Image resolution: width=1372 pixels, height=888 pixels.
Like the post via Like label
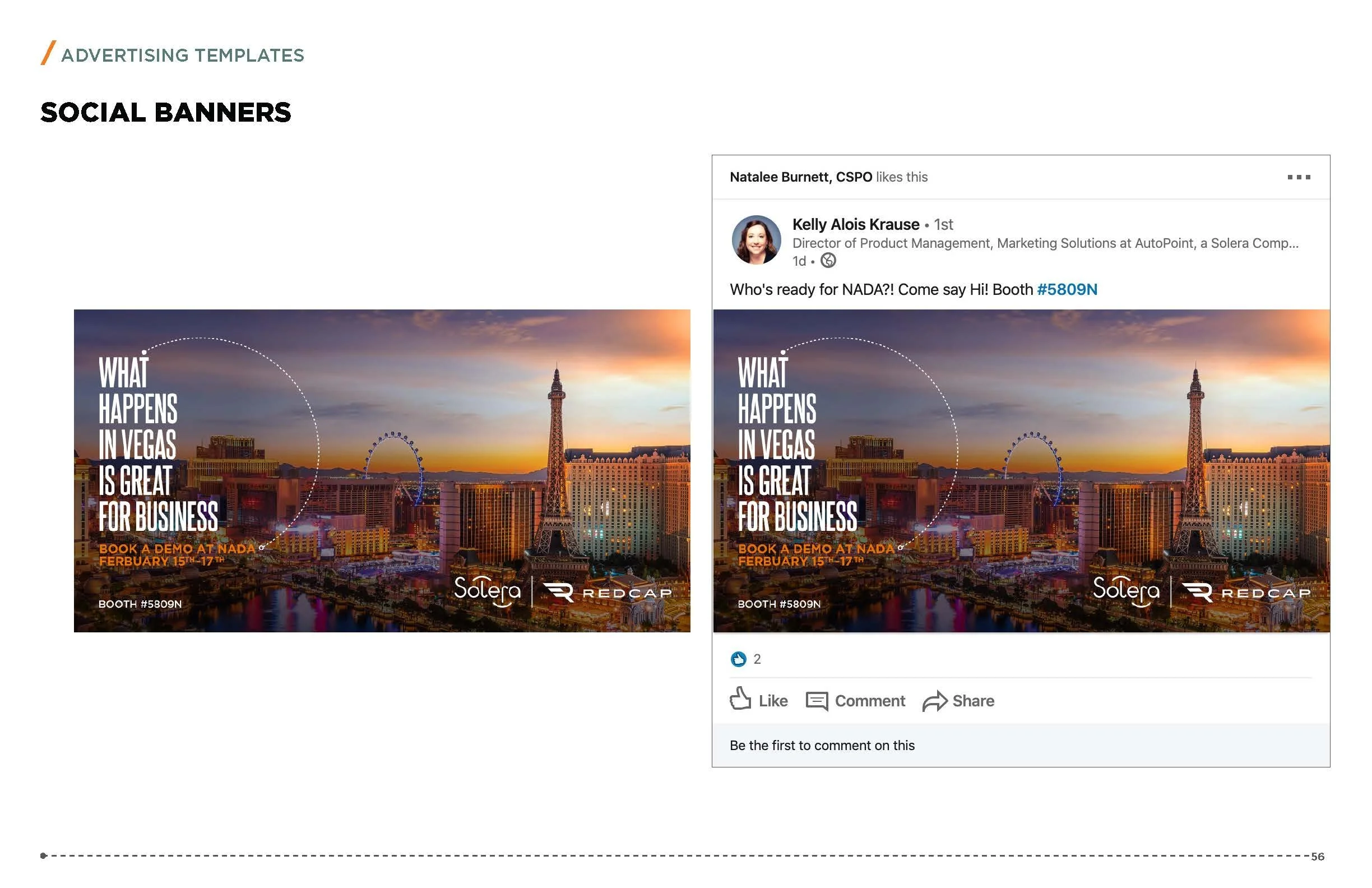click(x=772, y=701)
